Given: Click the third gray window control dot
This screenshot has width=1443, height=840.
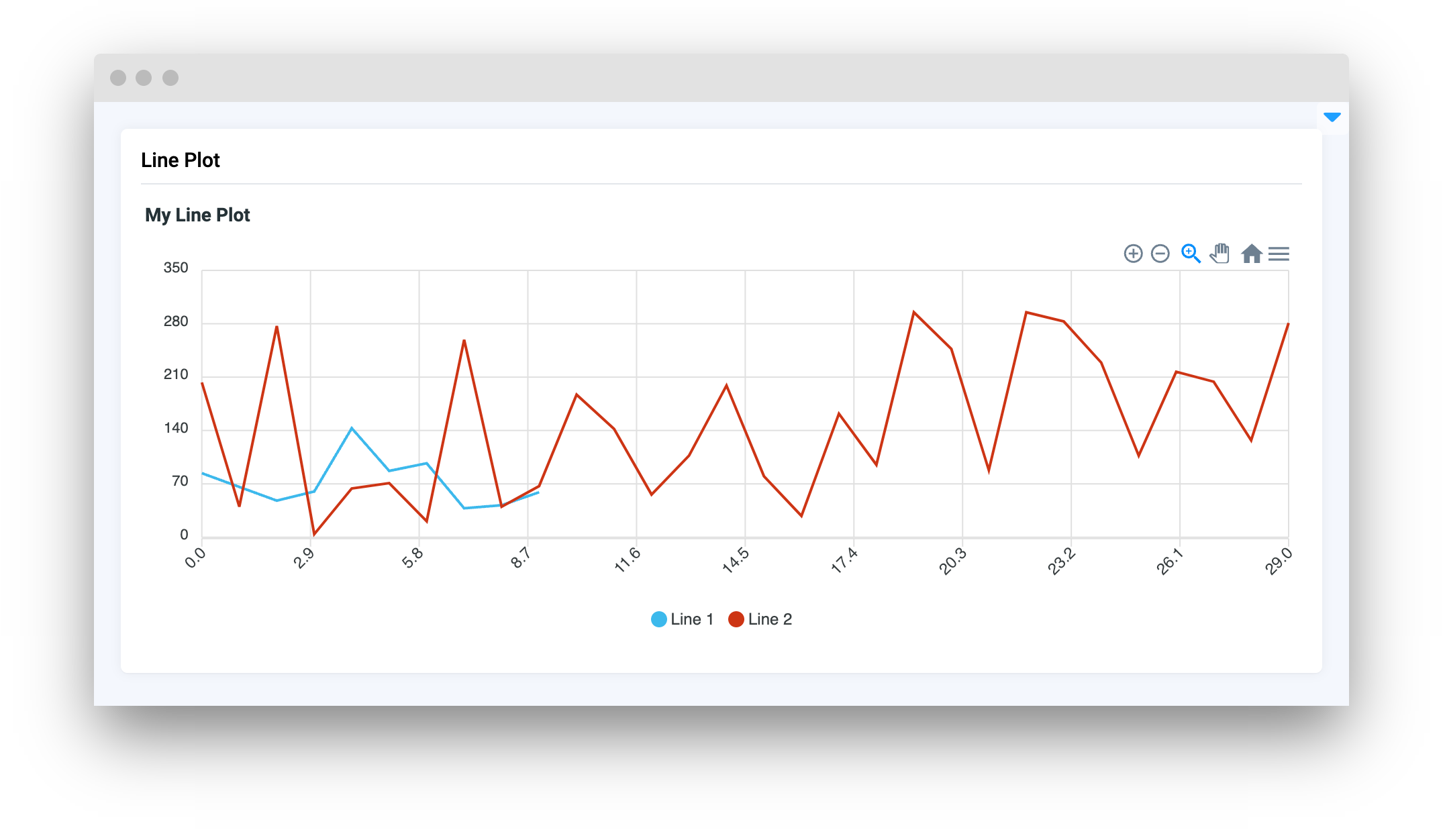Looking at the screenshot, I should (x=170, y=78).
